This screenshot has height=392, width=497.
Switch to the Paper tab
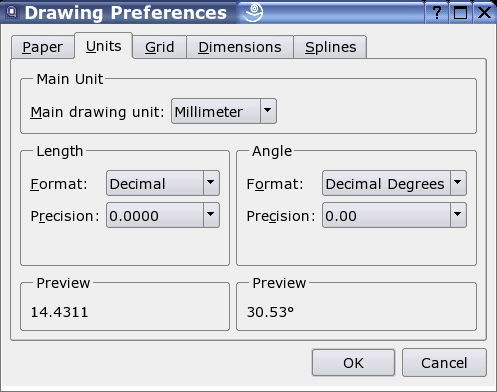pos(42,47)
